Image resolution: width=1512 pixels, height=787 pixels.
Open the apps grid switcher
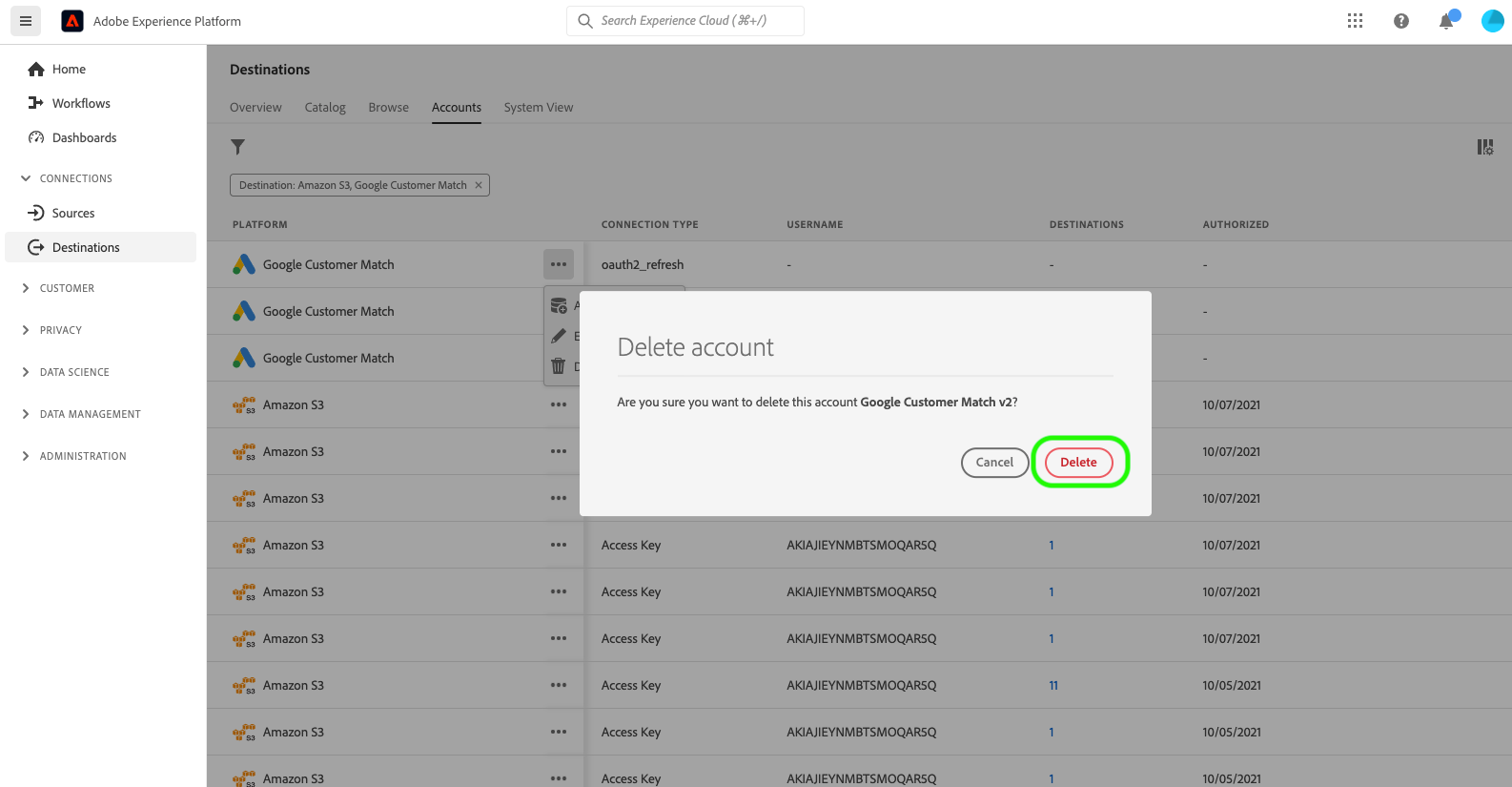pyautogui.click(x=1355, y=21)
